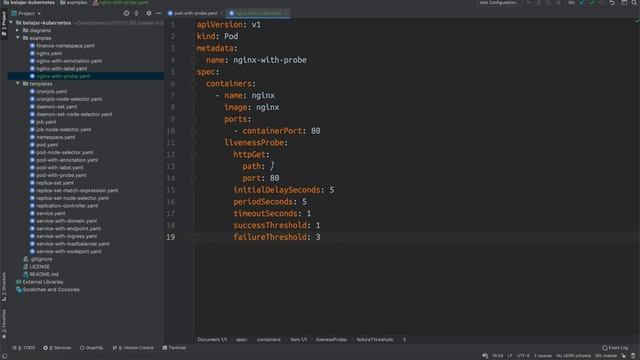Select service.yaml template file
640x360 pixels.
51,213
